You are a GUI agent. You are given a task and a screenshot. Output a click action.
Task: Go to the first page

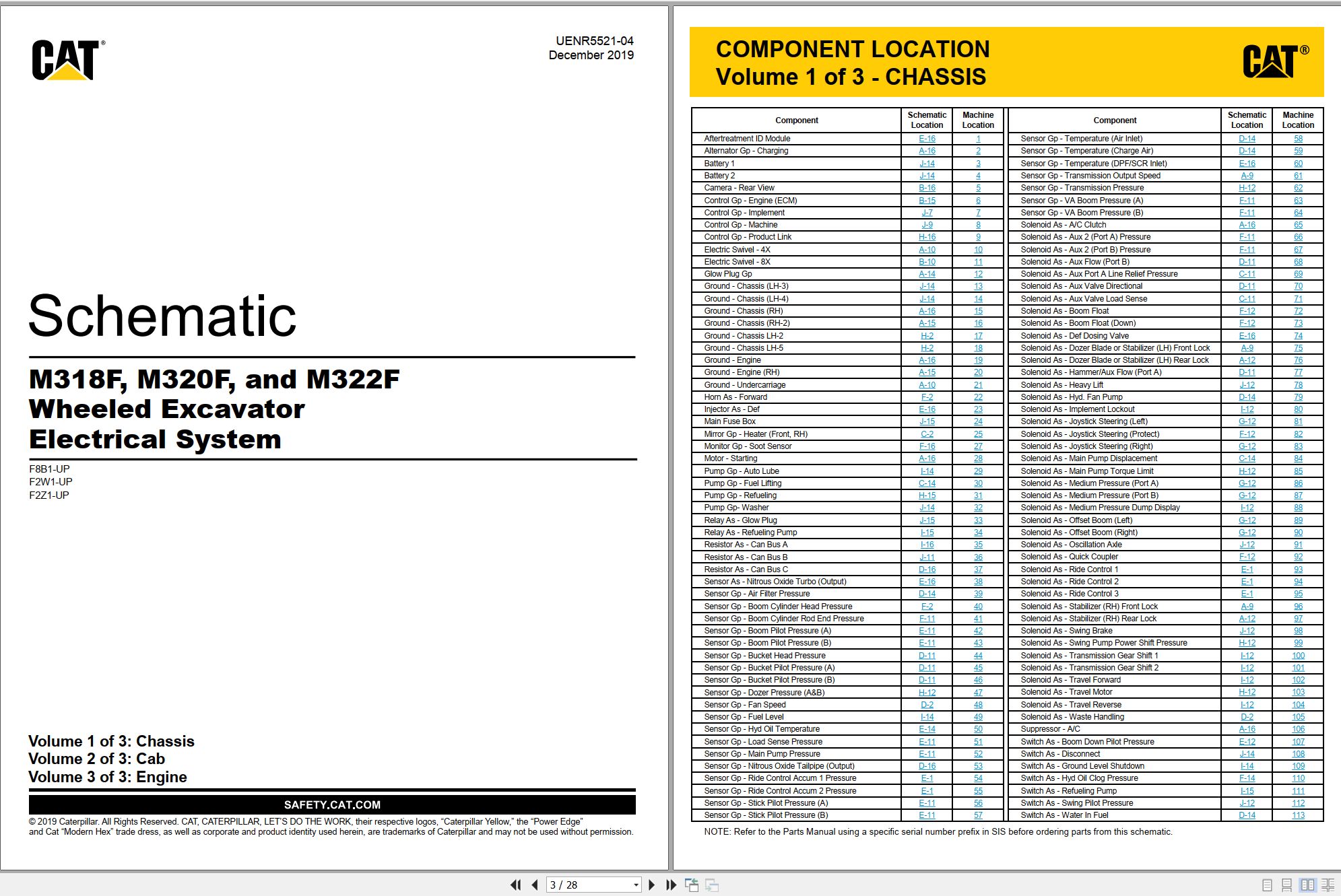516,885
